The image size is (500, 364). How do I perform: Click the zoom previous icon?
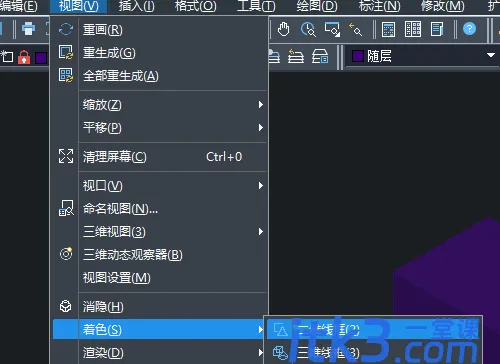tap(355, 29)
